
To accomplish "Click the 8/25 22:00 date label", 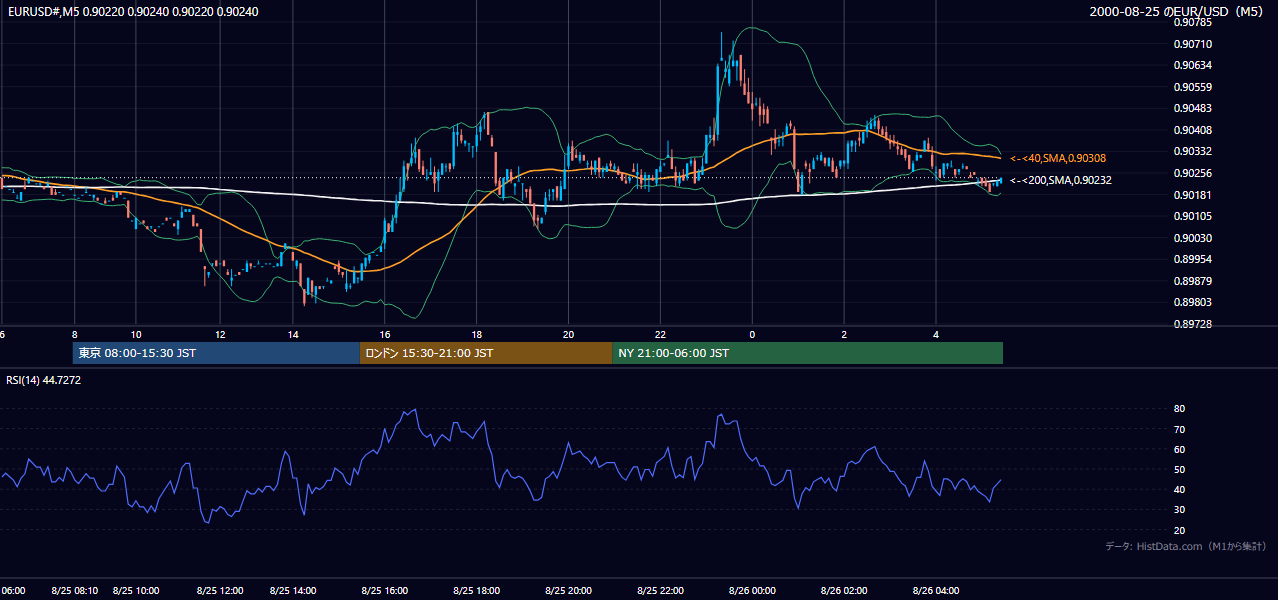I will 660,591.
